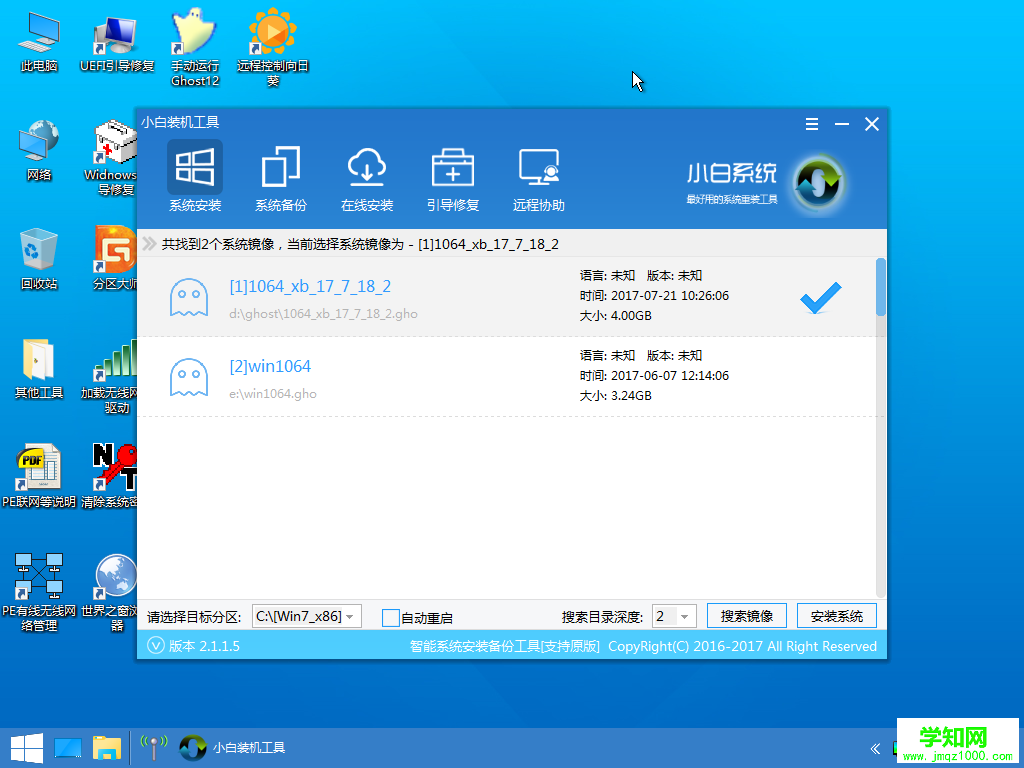Open File Explorer from taskbar
Image resolution: width=1024 pixels, height=768 pixels.
107,748
